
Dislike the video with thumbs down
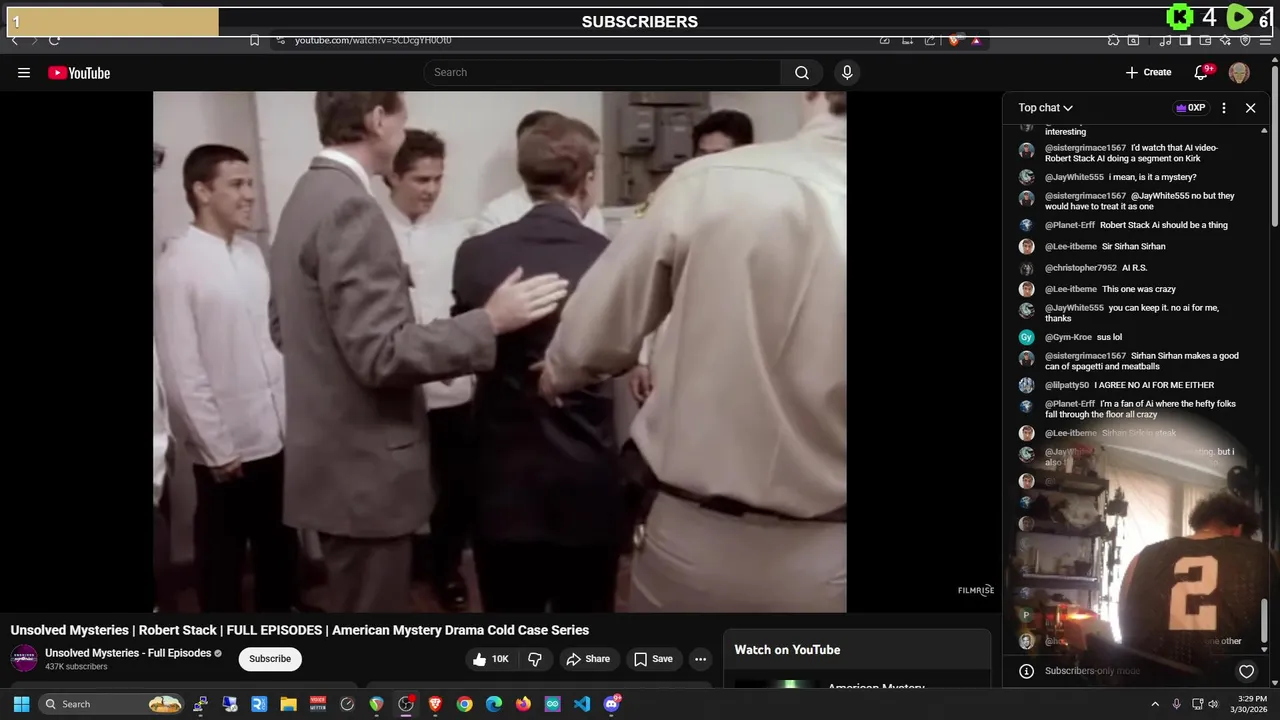(x=535, y=659)
